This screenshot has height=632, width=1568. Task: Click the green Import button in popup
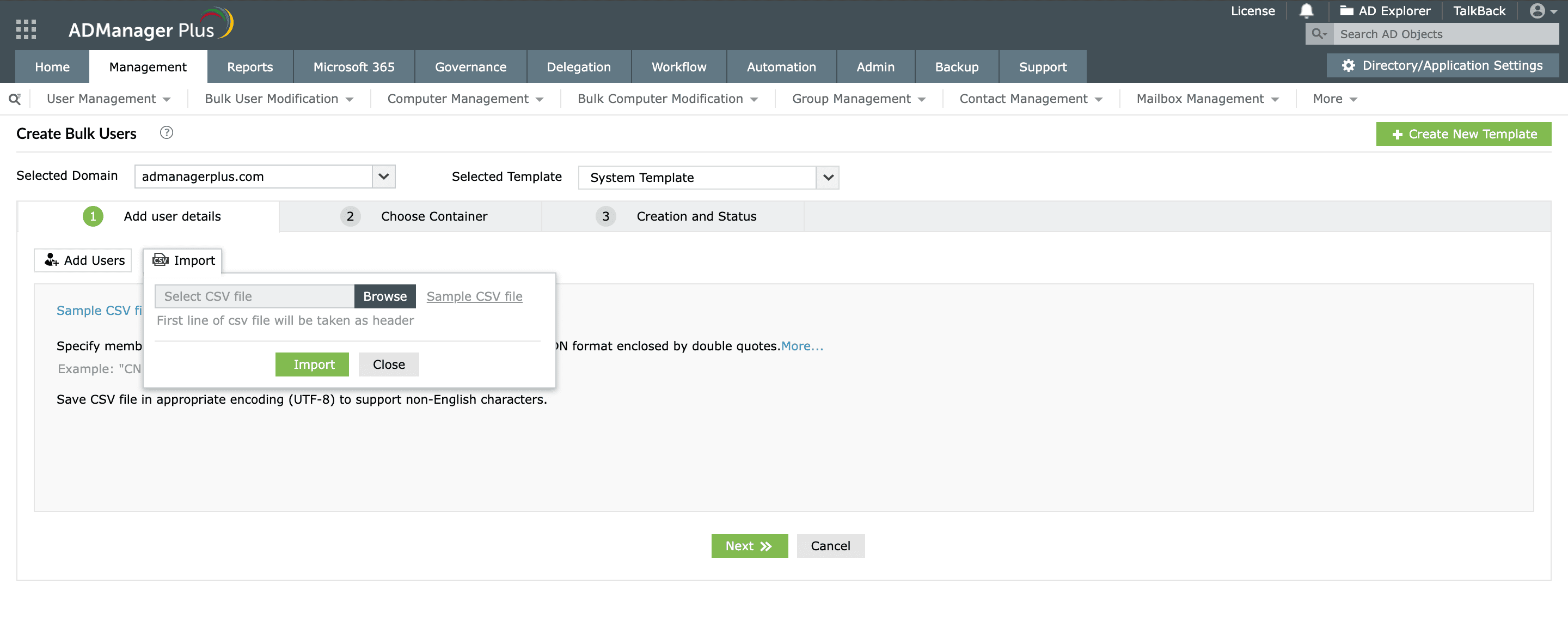click(313, 364)
